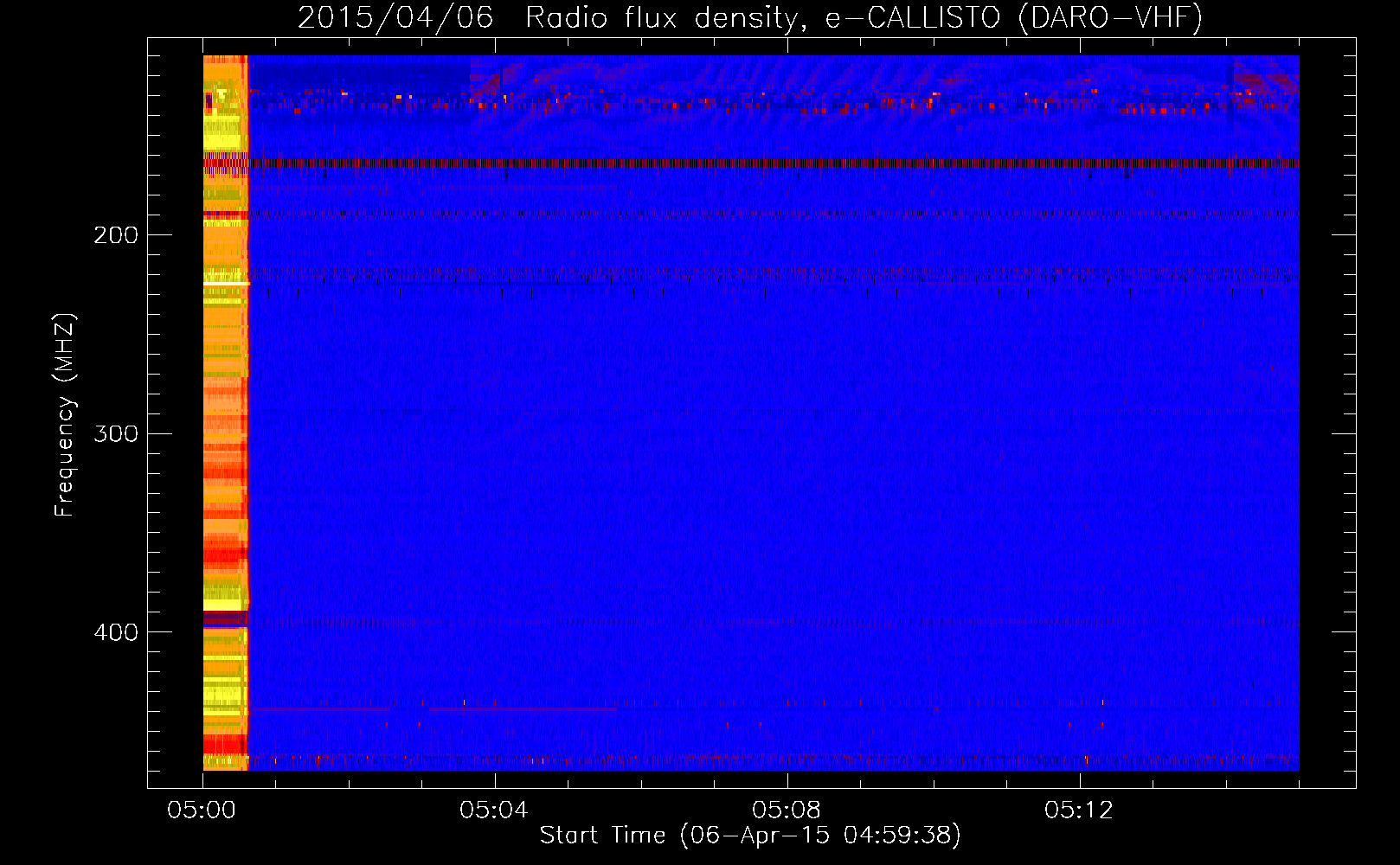Screen dimensions: 1400x865
Task: Click the 300 frequency tick label
Action: coord(116,433)
